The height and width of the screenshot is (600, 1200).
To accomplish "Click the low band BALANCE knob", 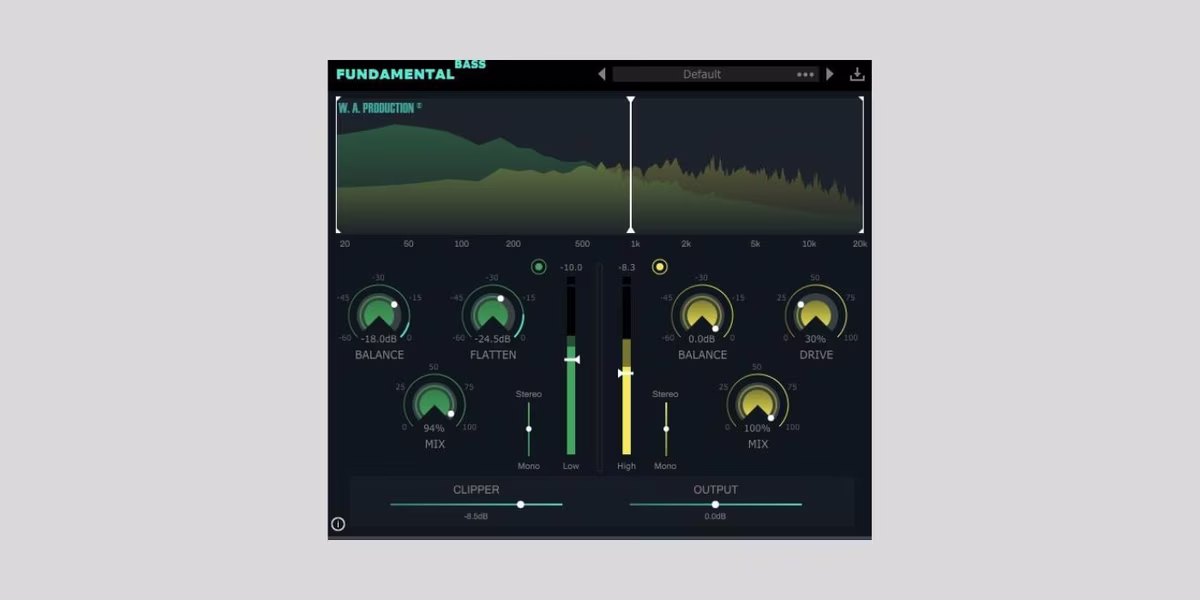I will click(x=379, y=310).
